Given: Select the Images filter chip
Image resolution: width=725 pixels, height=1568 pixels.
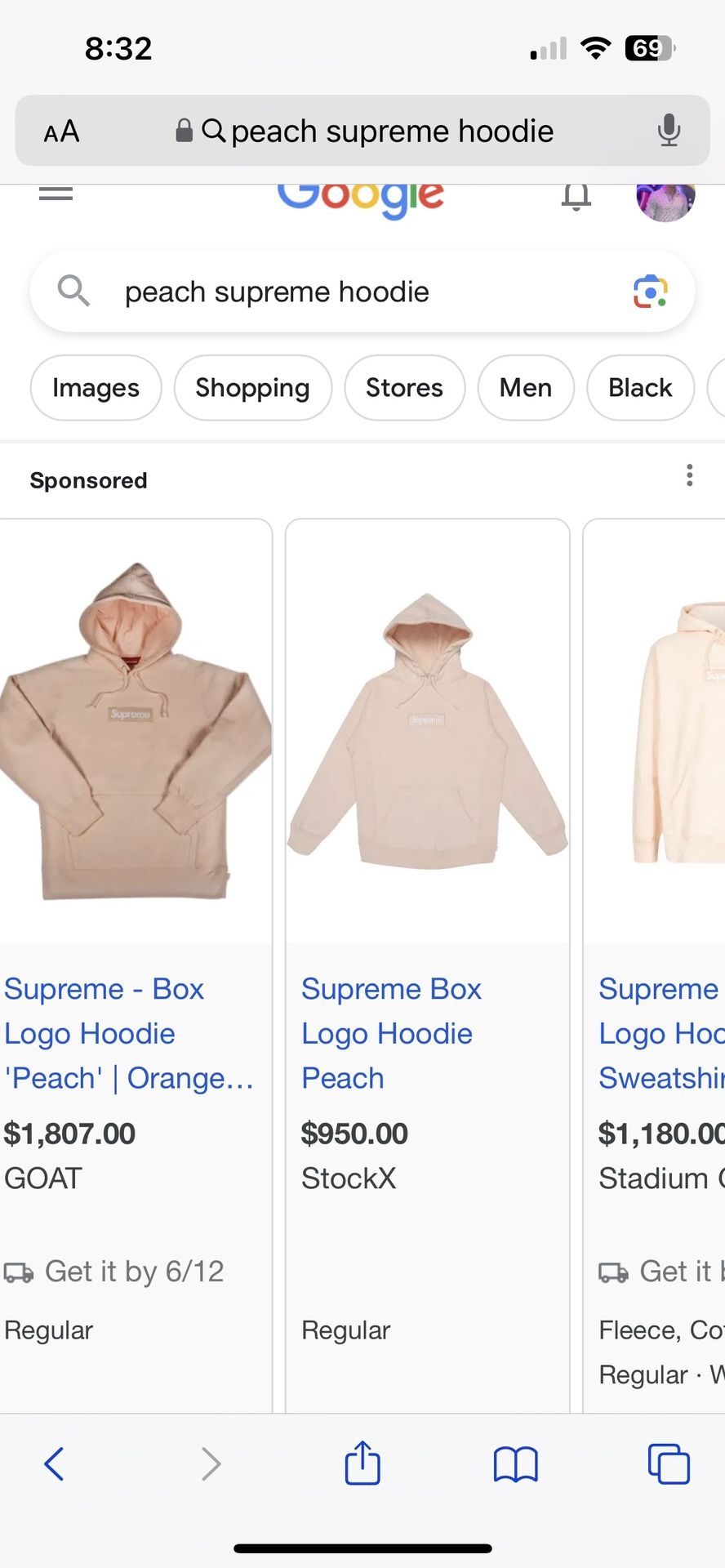Looking at the screenshot, I should point(96,388).
